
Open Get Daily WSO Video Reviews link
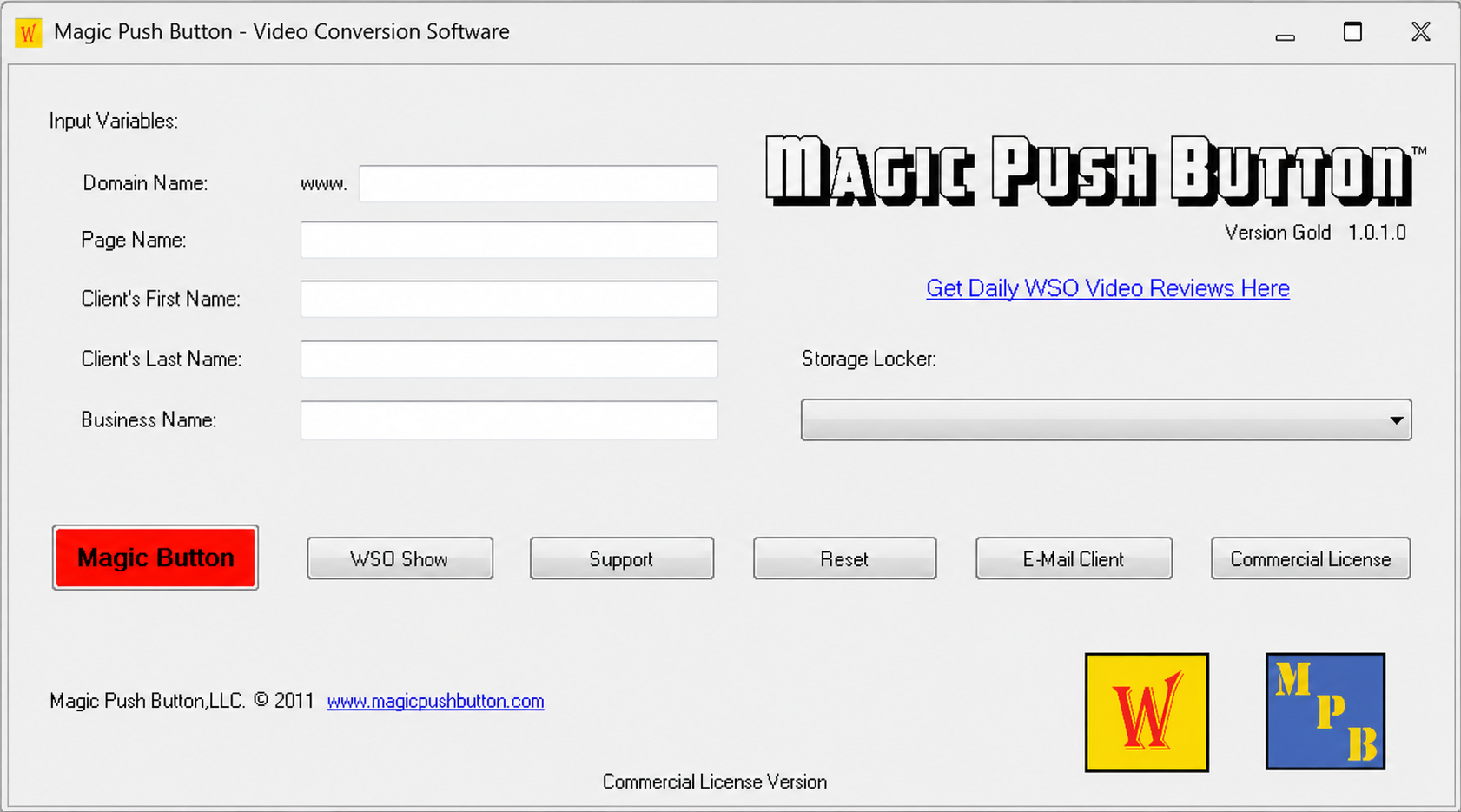(x=1107, y=288)
